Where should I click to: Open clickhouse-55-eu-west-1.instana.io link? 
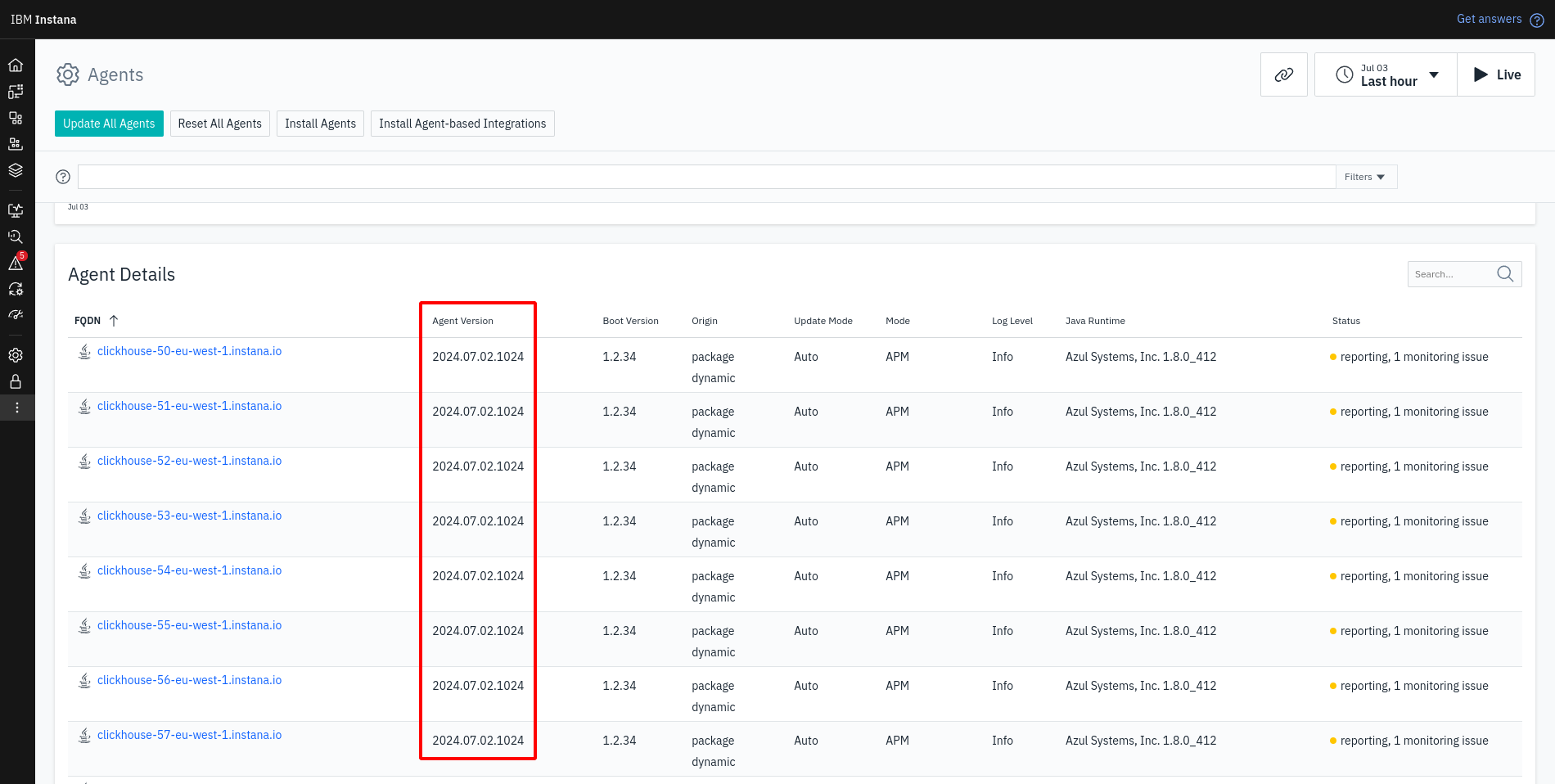(x=189, y=625)
